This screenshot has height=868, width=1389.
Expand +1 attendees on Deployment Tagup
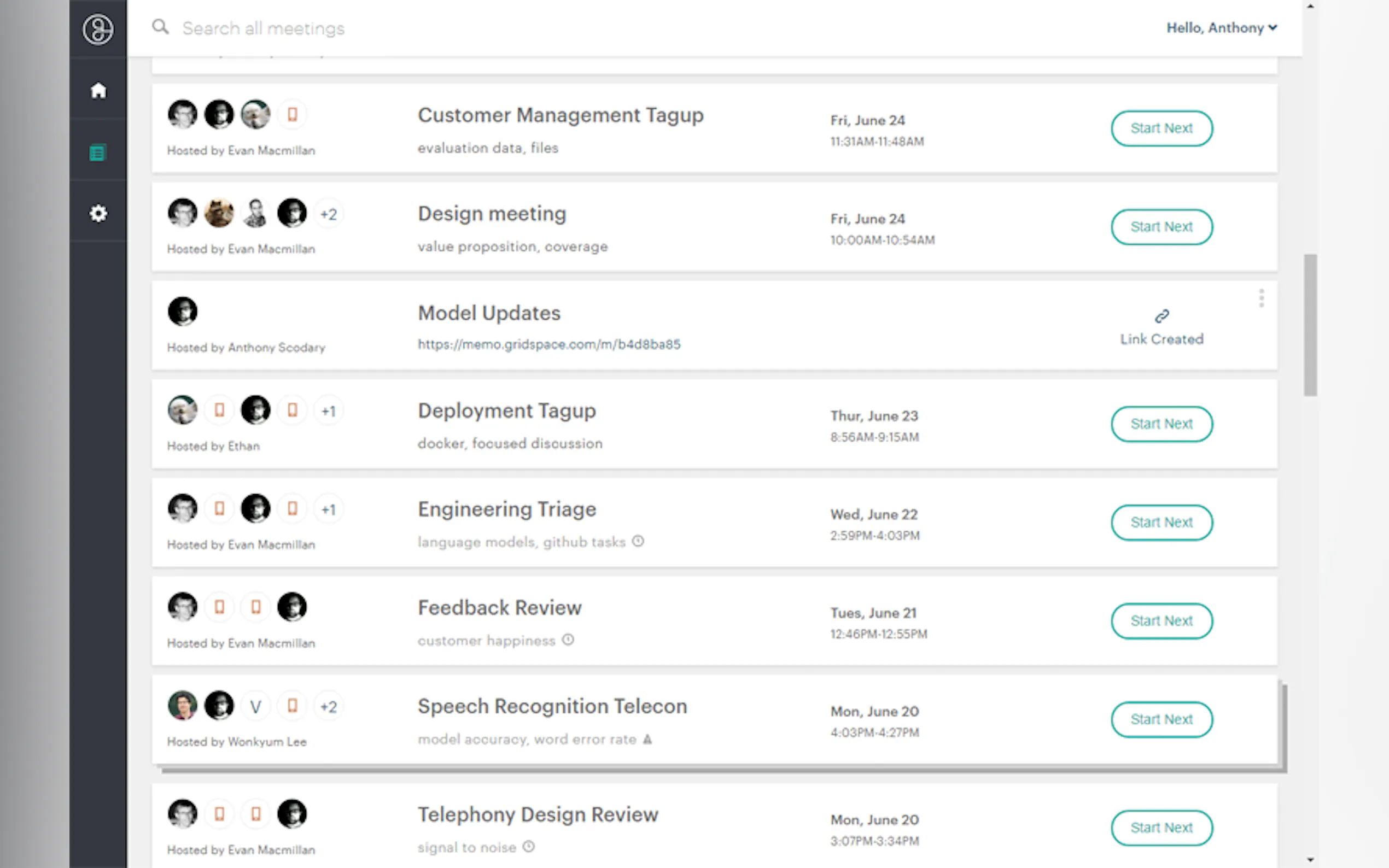[329, 411]
